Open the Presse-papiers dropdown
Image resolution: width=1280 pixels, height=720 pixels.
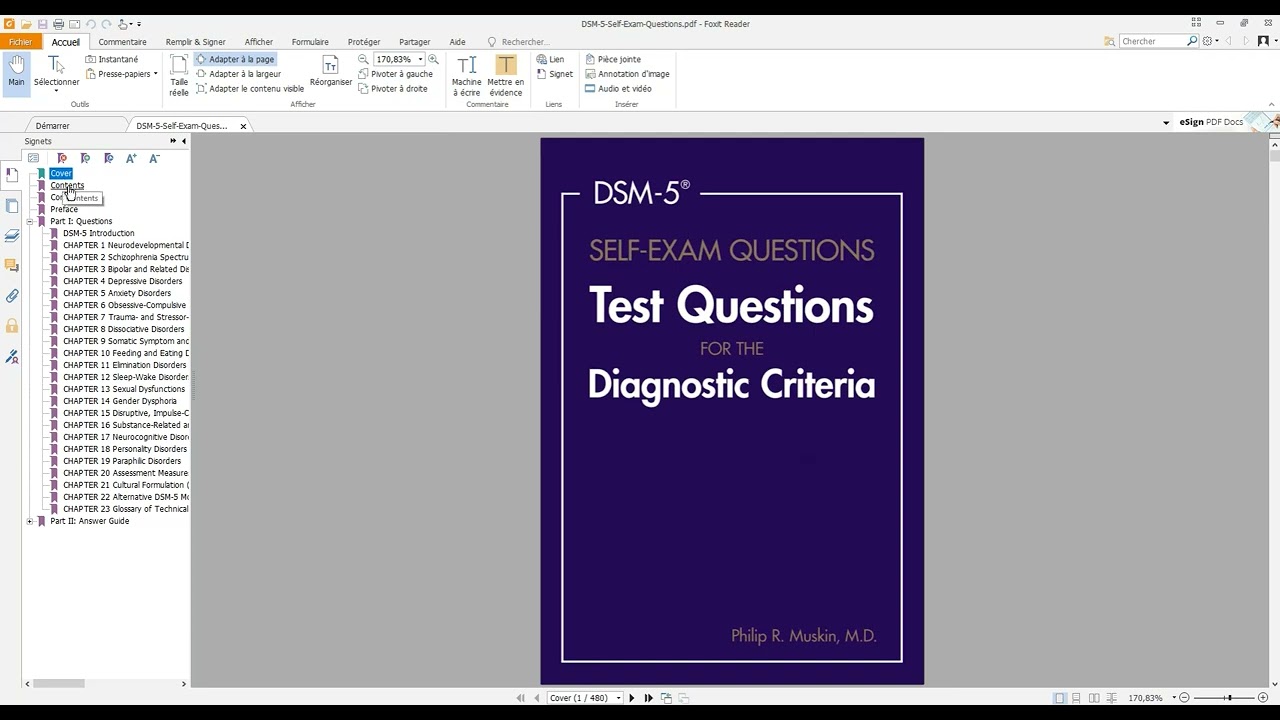[122, 74]
